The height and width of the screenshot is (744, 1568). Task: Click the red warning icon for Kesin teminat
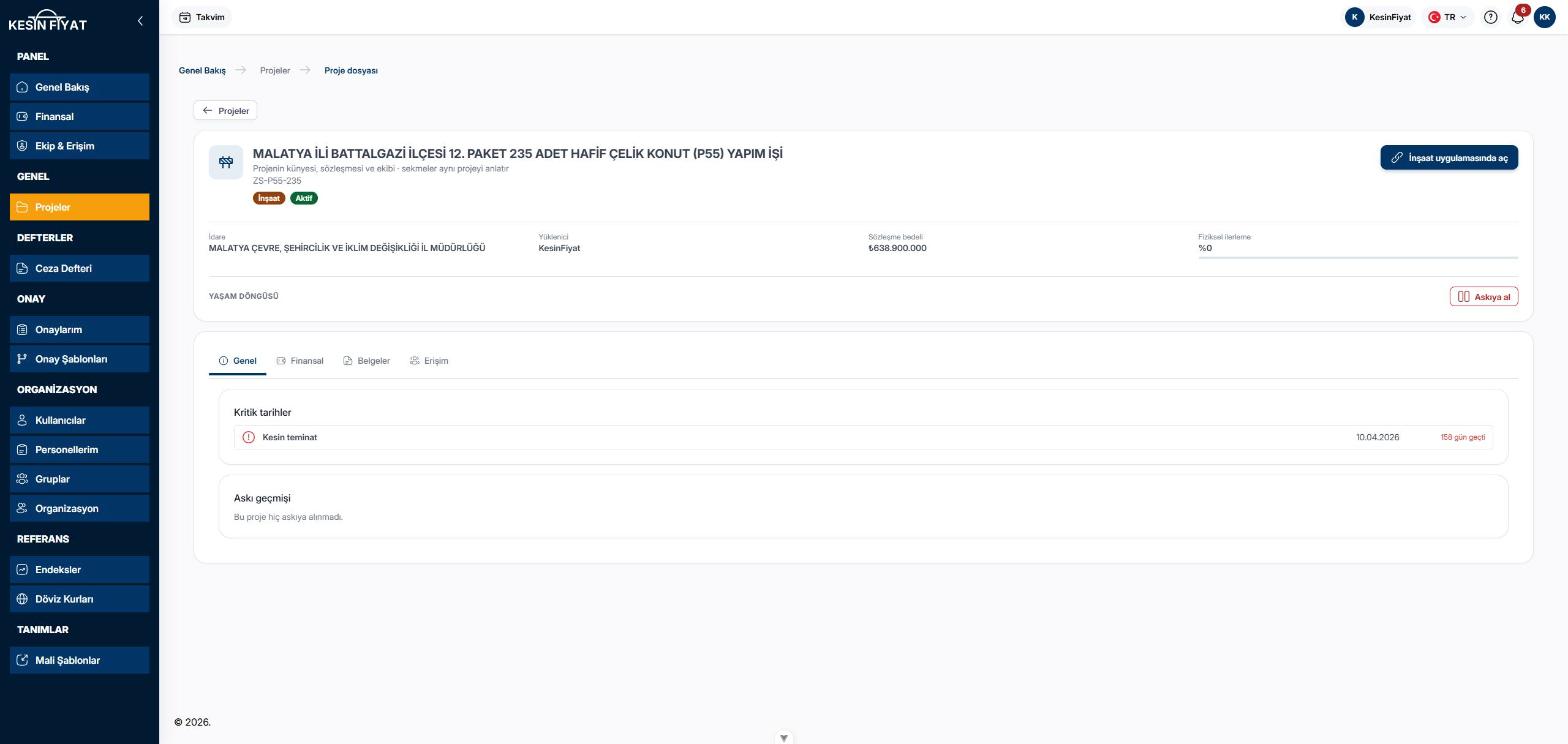pos(249,437)
